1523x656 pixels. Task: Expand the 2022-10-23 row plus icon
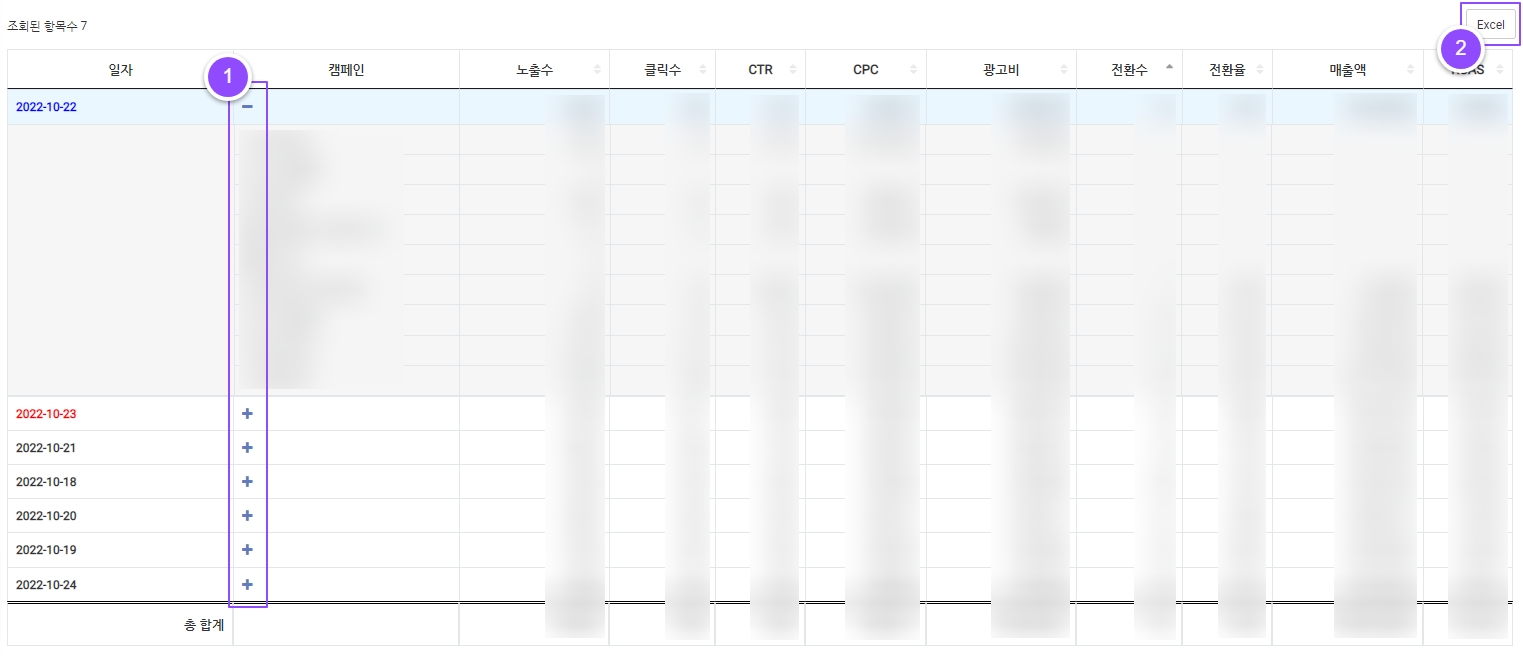coord(247,414)
